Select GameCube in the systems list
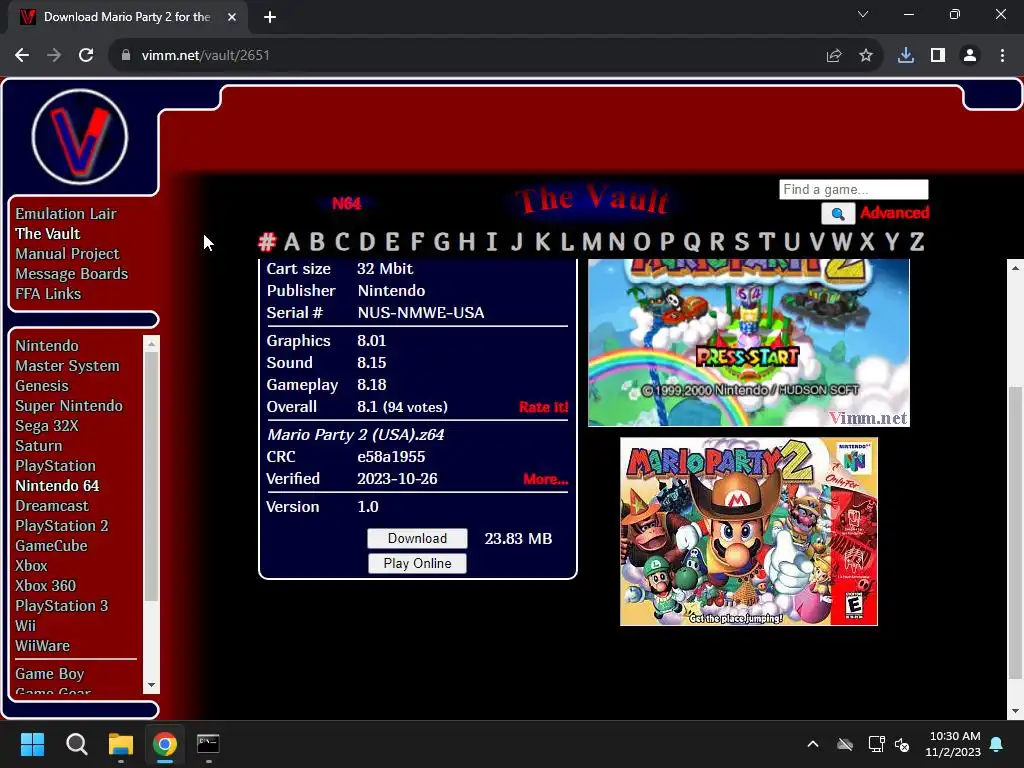1024x768 pixels. pyautogui.click(x=52, y=546)
